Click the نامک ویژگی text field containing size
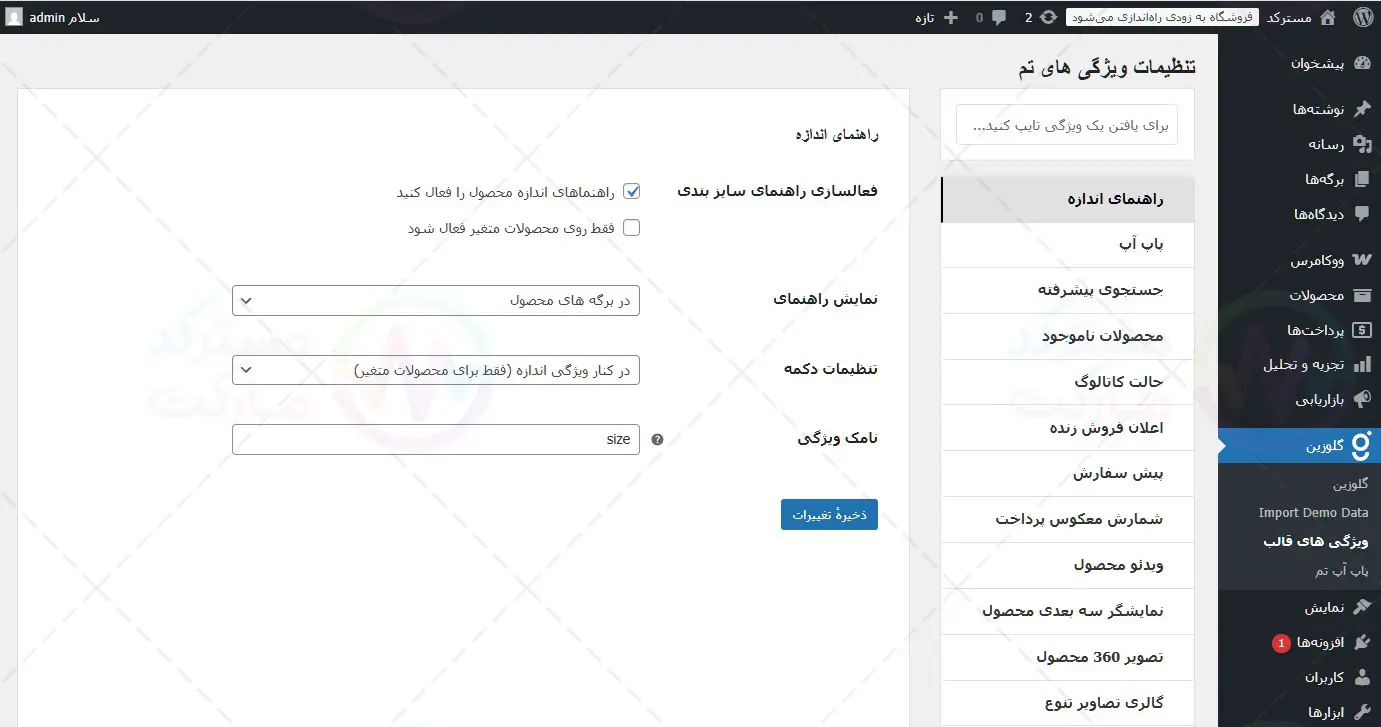 [x=436, y=439]
